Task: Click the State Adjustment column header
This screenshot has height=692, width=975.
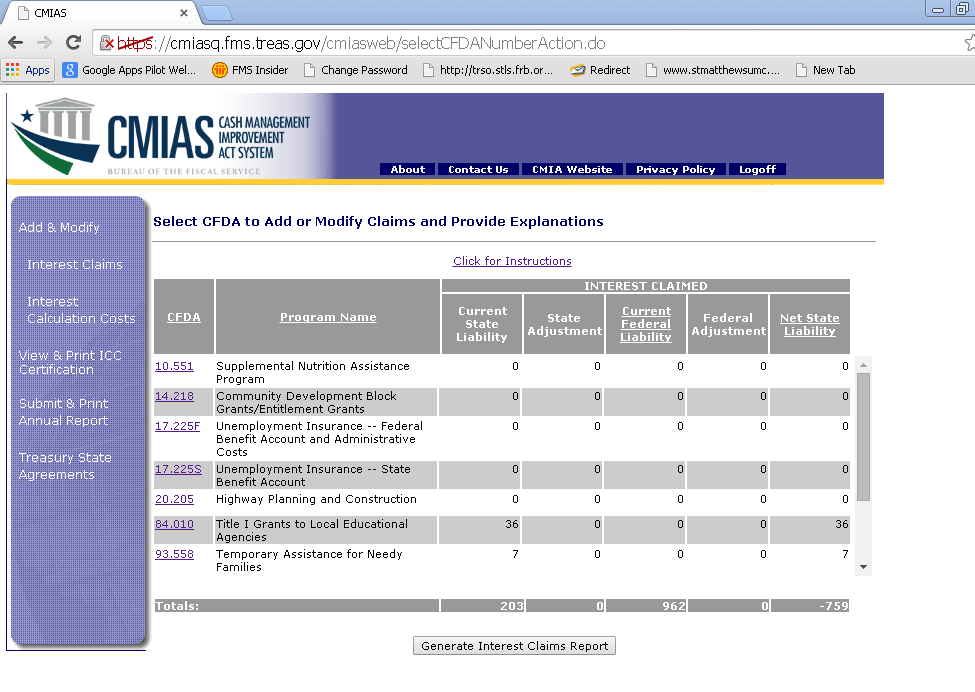Action: (565, 324)
